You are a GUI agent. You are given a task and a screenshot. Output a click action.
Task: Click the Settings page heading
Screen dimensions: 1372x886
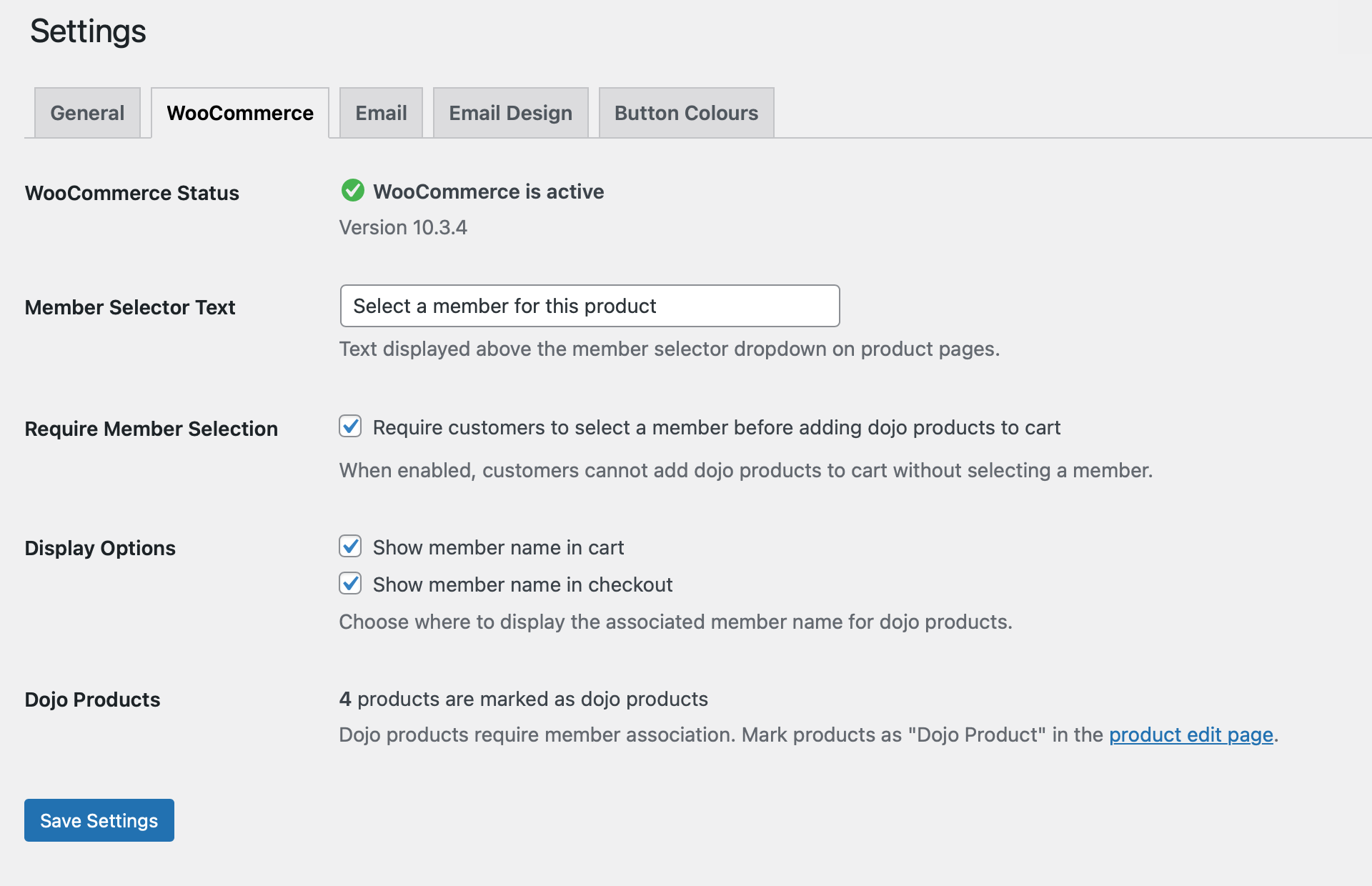pyautogui.click(x=86, y=31)
